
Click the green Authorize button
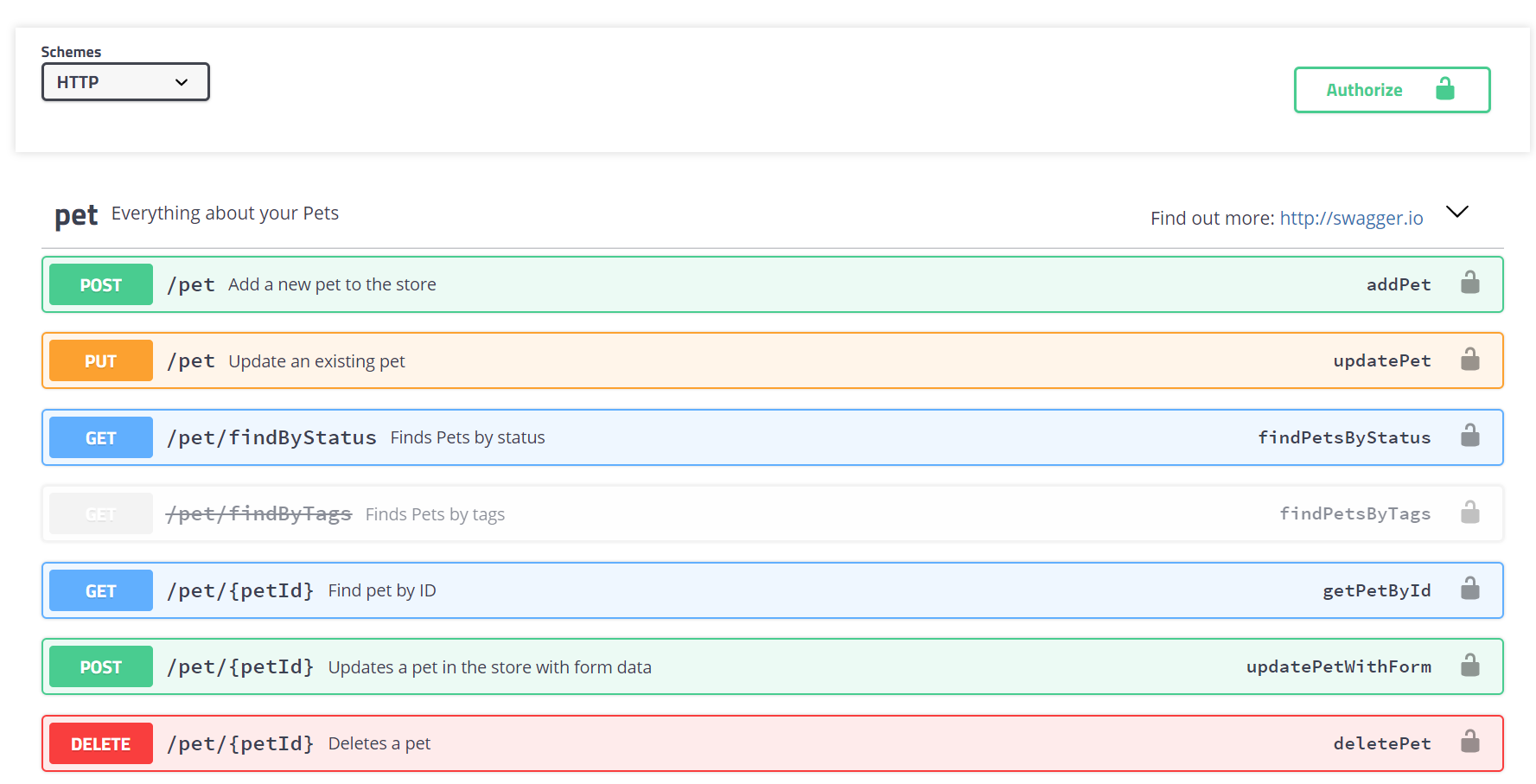click(1392, 90)
